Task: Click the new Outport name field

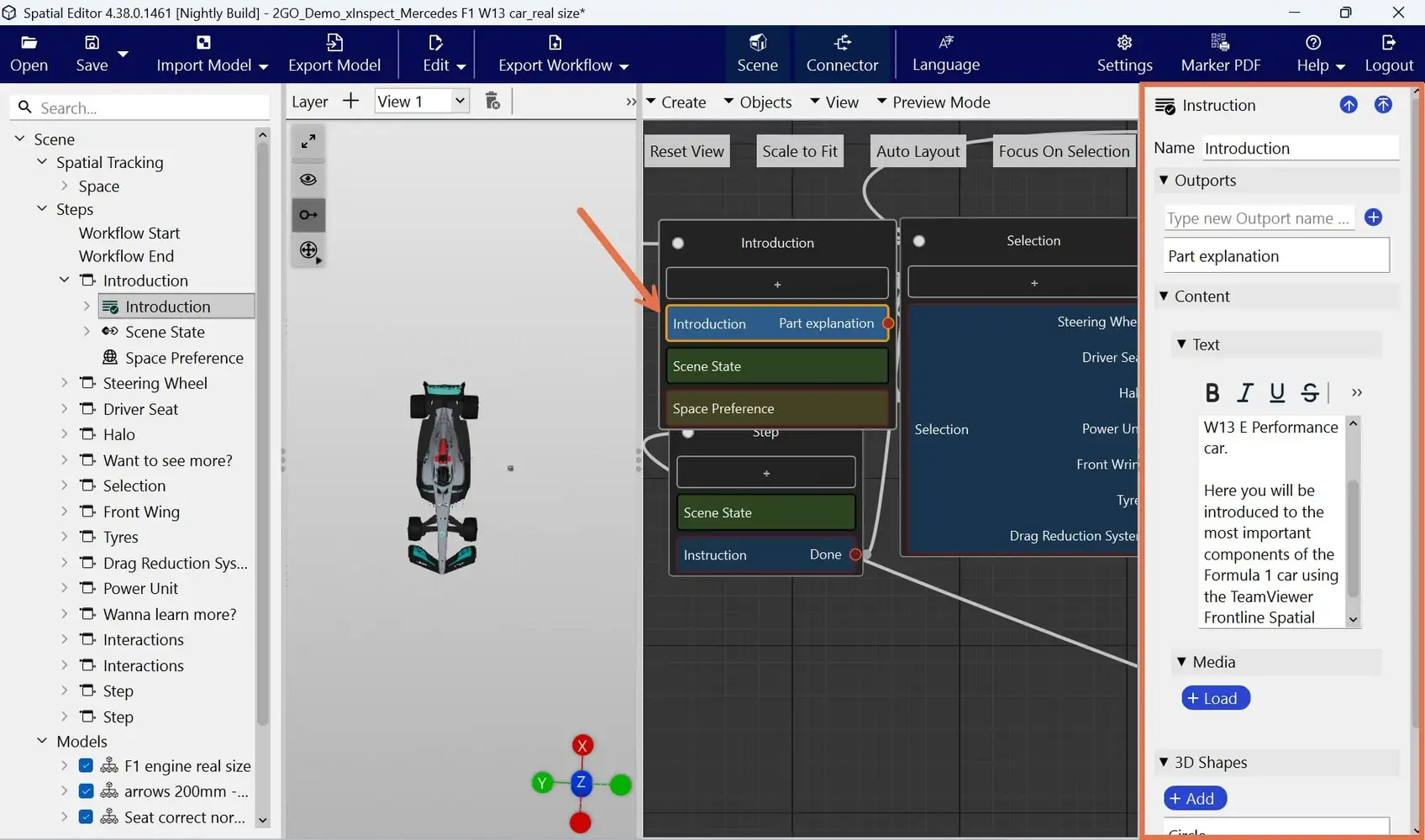Action: coord(1259,218)
